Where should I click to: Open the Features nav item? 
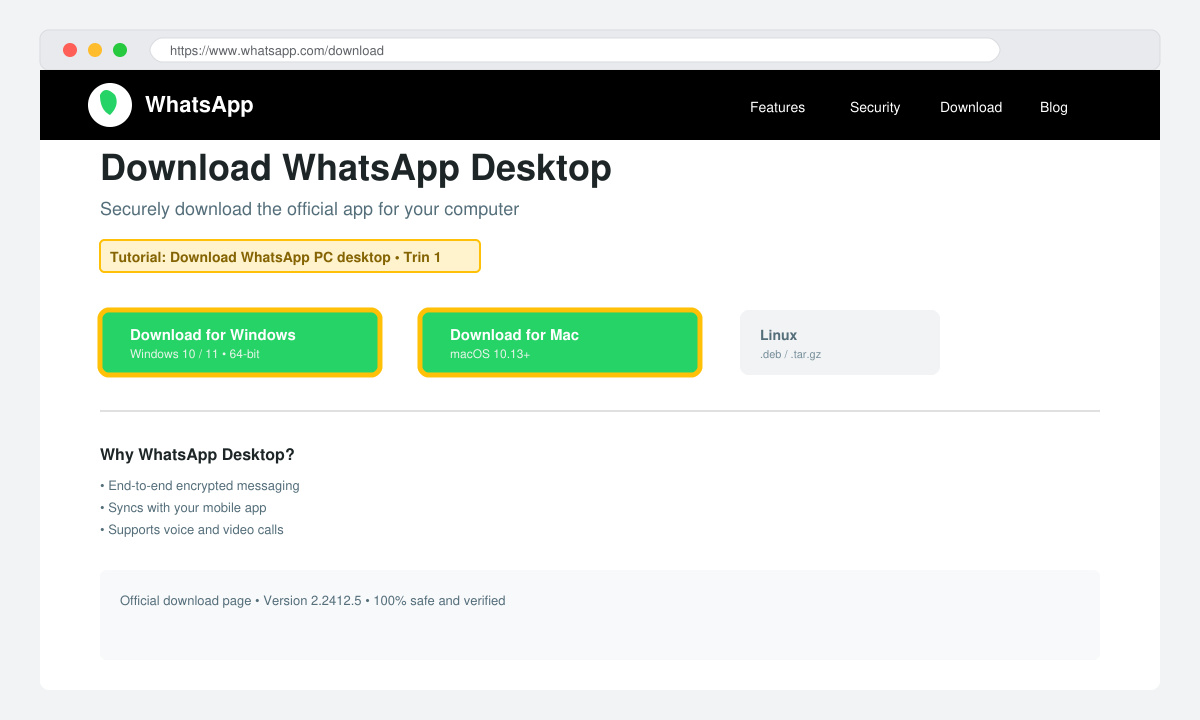click(x=777, y=107)
